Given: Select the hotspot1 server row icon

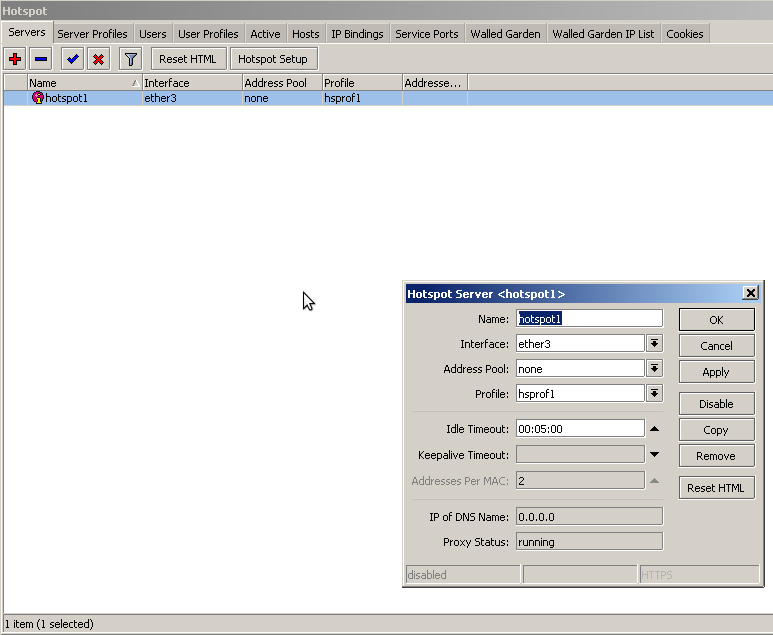Looking at the screenshot, I should click(x=38, y=98).
